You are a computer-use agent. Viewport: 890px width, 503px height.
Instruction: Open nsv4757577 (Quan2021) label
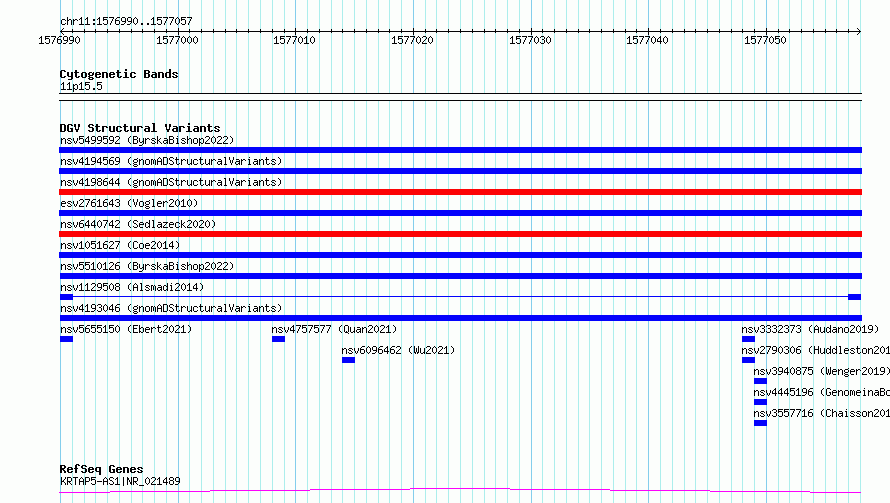(334, 329)
